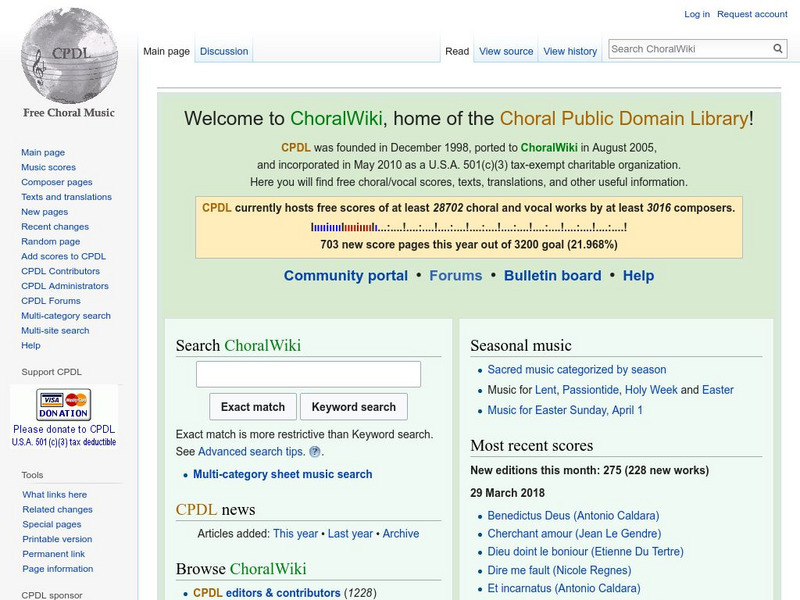The height and width of the screenshot is (600, 800).
Task: Open the Community portal link
Action: pos(346,276)
